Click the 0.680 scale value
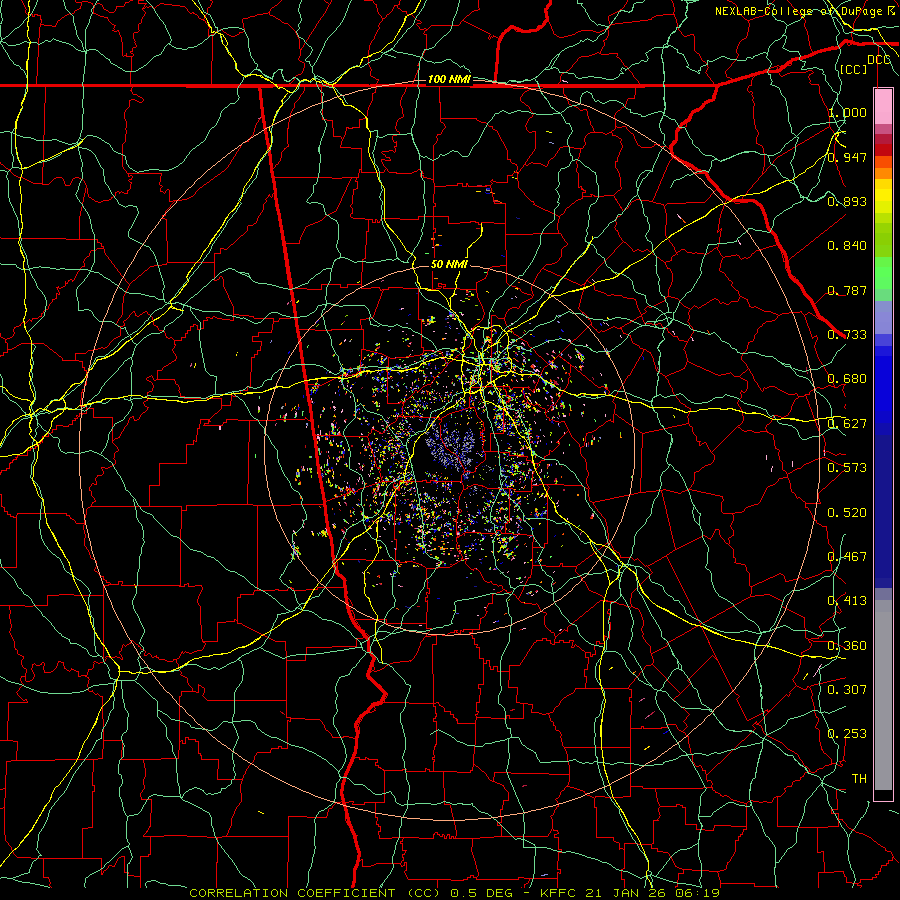Screen dimensions: 900x900 (847, 379)
